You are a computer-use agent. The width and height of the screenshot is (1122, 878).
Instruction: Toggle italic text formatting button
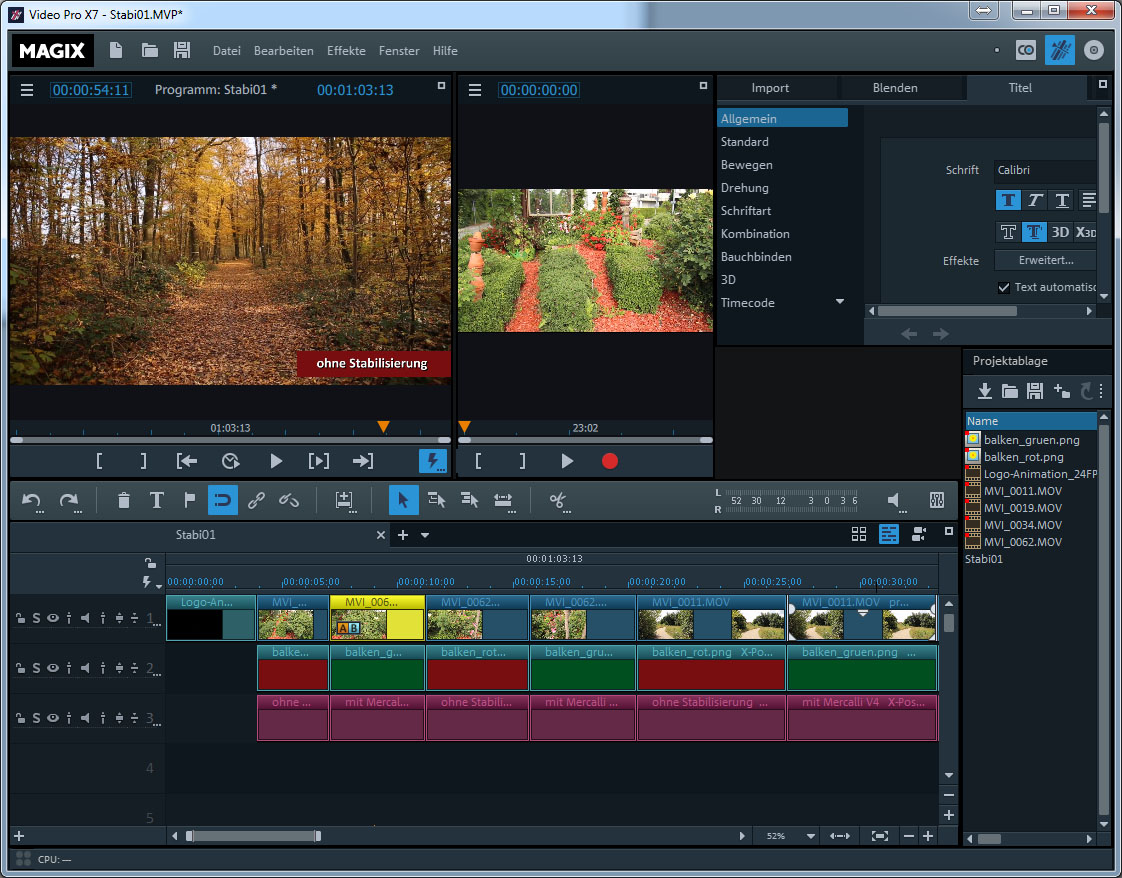coord(1035,200)
